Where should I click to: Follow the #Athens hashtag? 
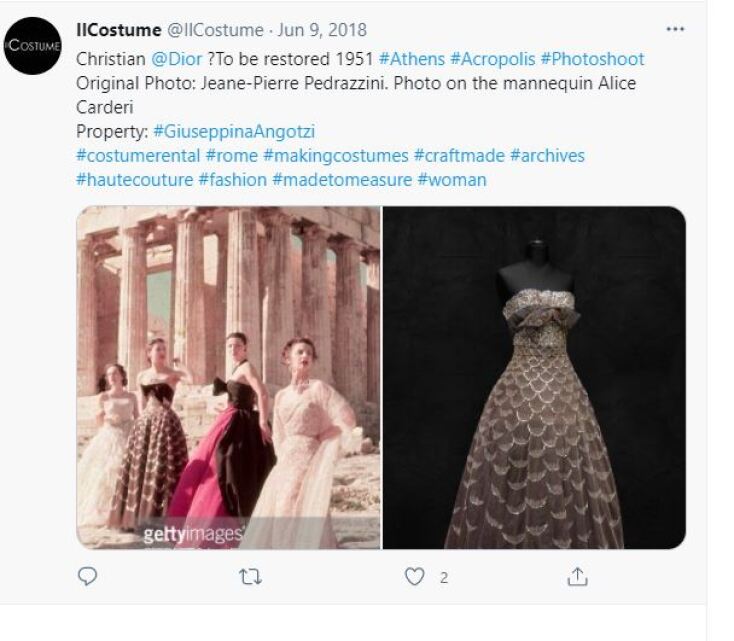pyautogui.click(x=412, y=59)
